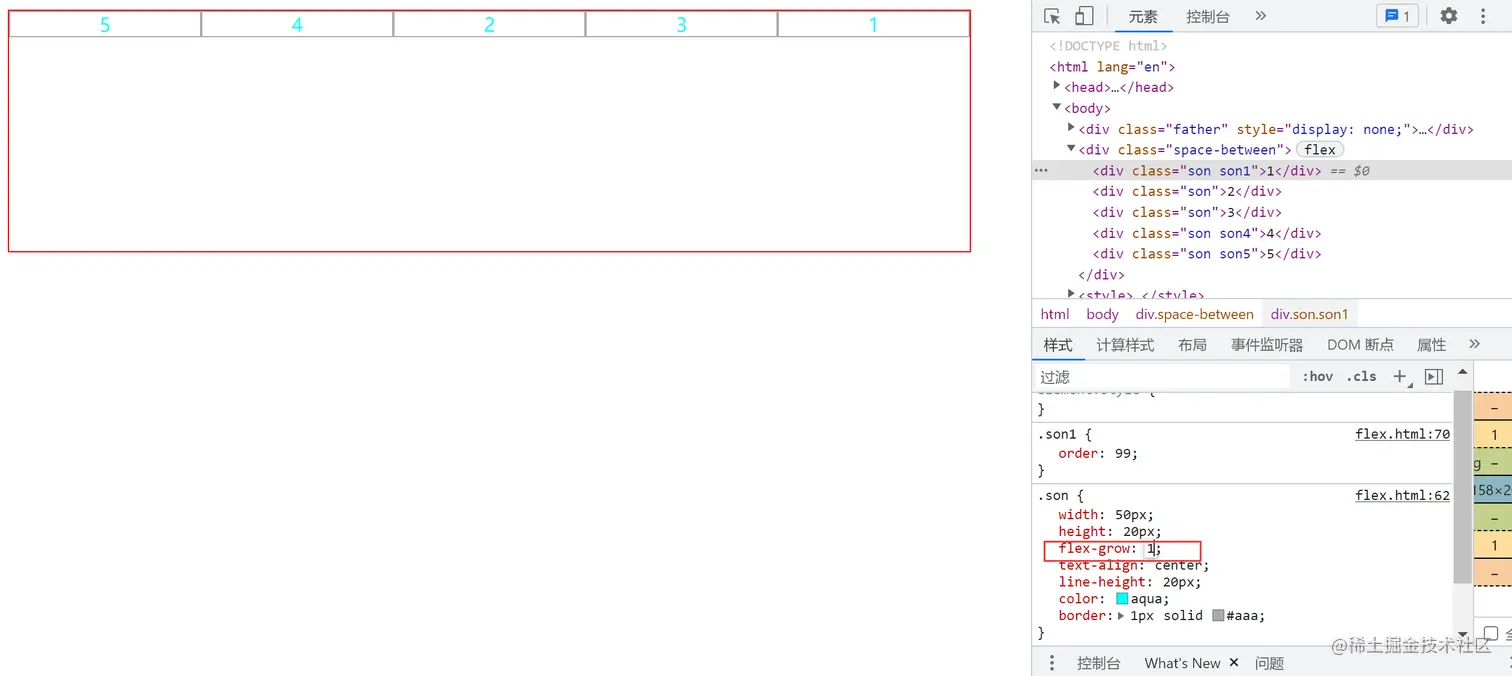The width and height of the screenshot is (1512, 676).
Task: Open flex.html:70 source link
Action: pos(1402,434)
